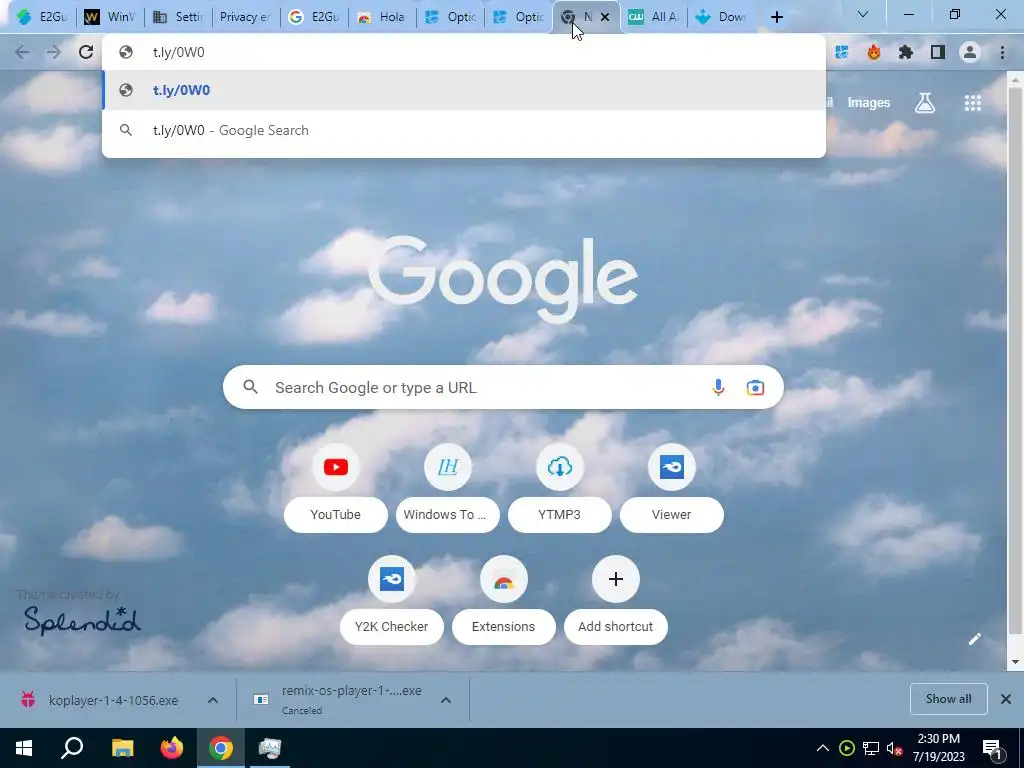
Task: Click the blue Optic extension icon in the toolbar
Action: (x=842, y=52)
